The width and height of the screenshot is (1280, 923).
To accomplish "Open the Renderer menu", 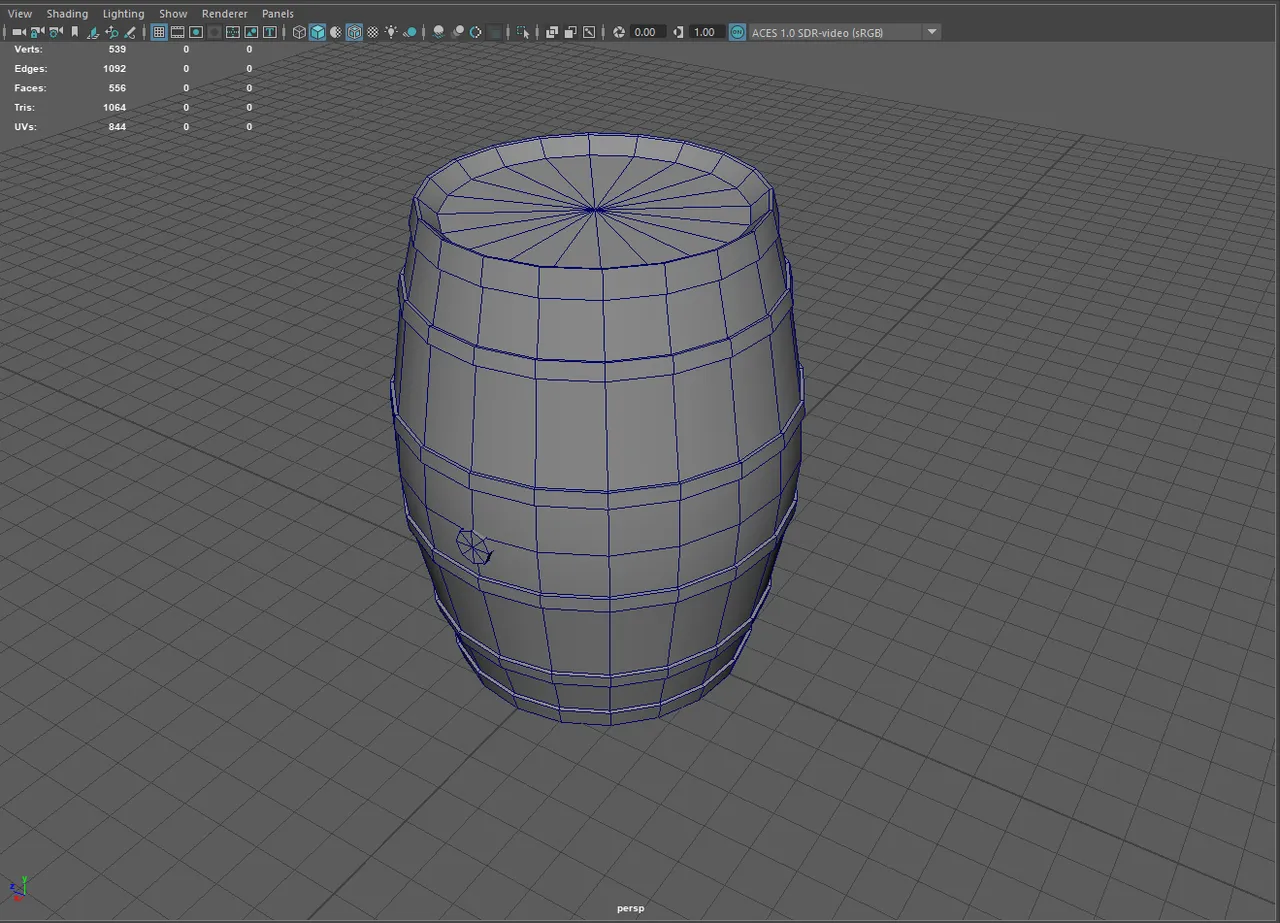I will pyautogui.click(x=224, y=14).
